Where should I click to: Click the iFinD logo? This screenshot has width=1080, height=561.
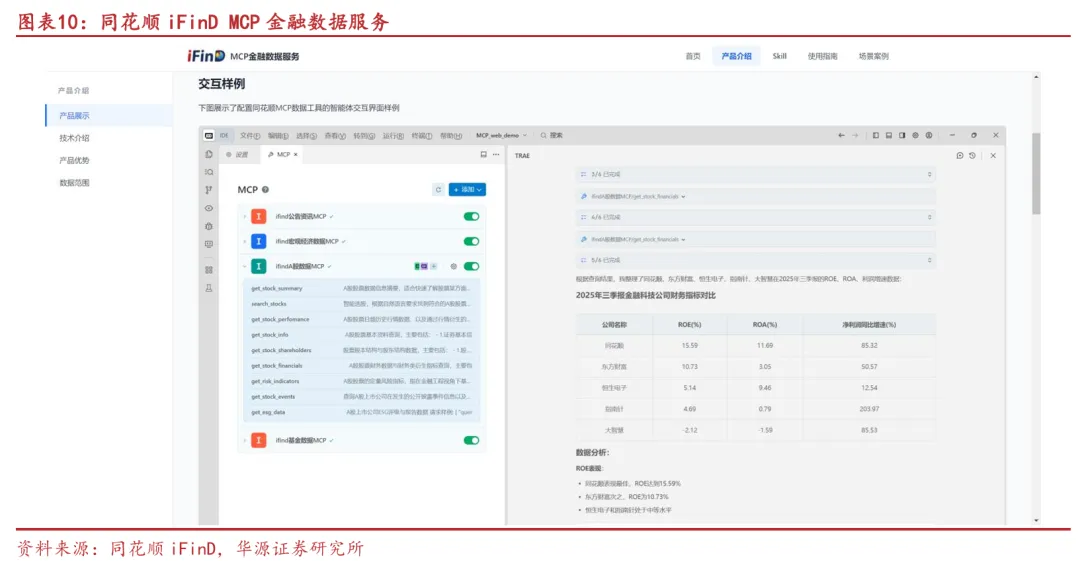(x=206, y=56)
